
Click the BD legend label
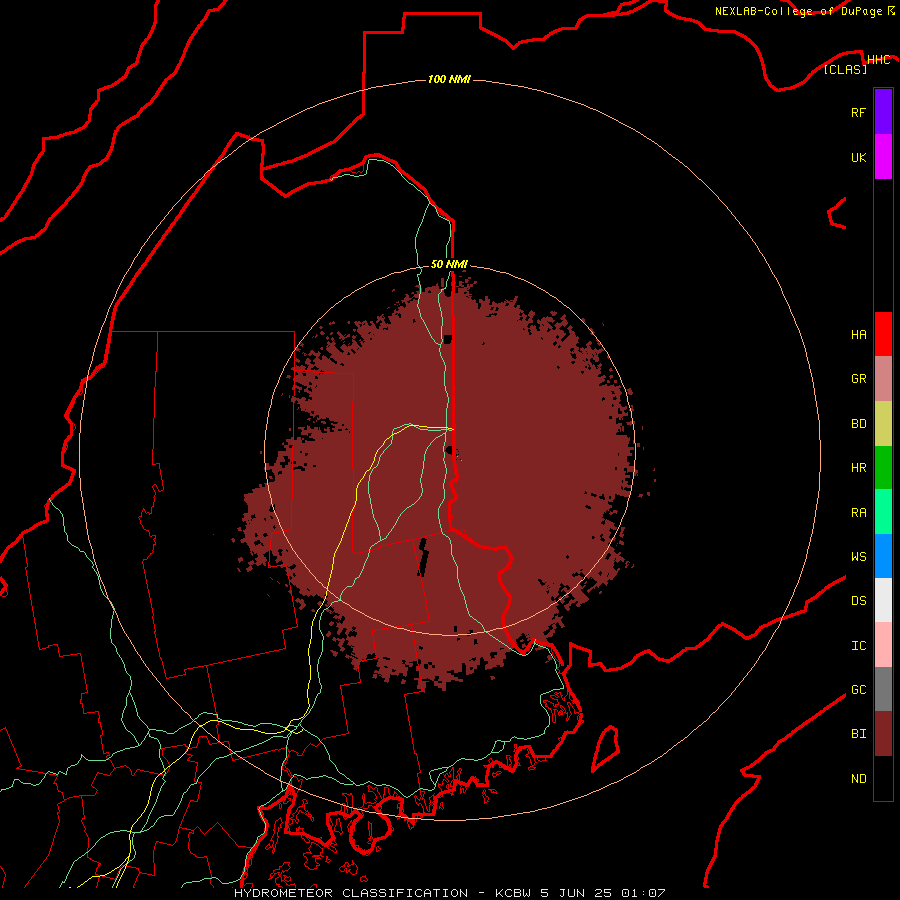858,424
